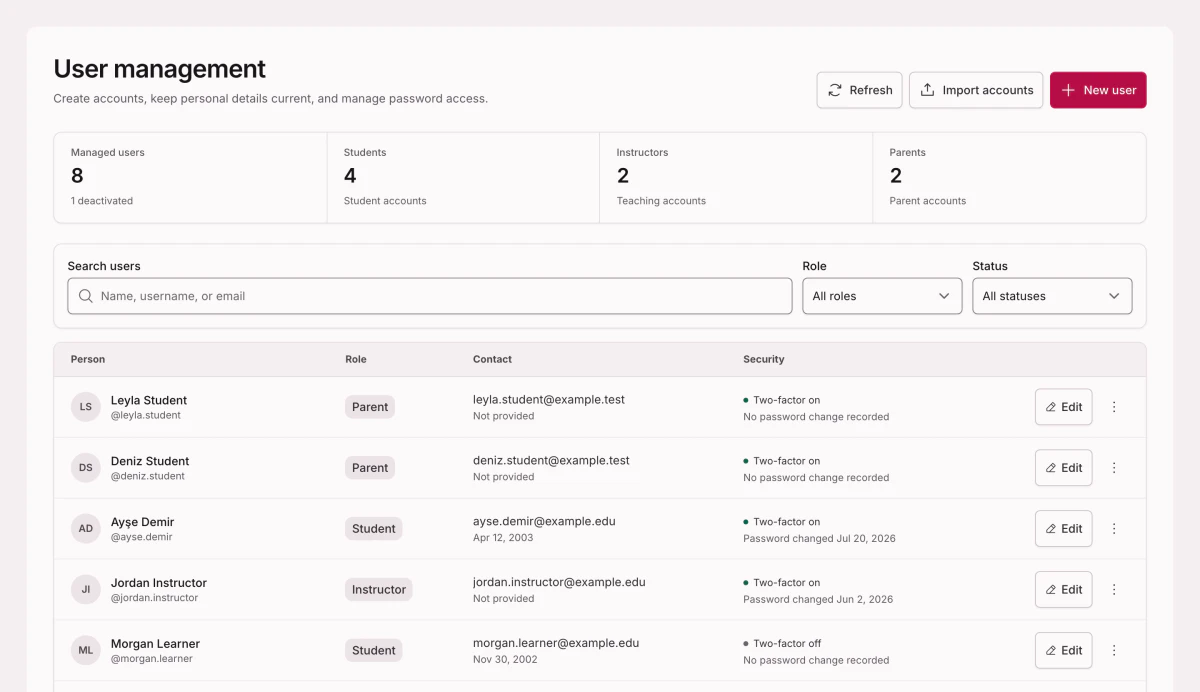This screenshot has width=1200, height=692.
Task: Create a New user
Action: click(x=1098, y=90)
